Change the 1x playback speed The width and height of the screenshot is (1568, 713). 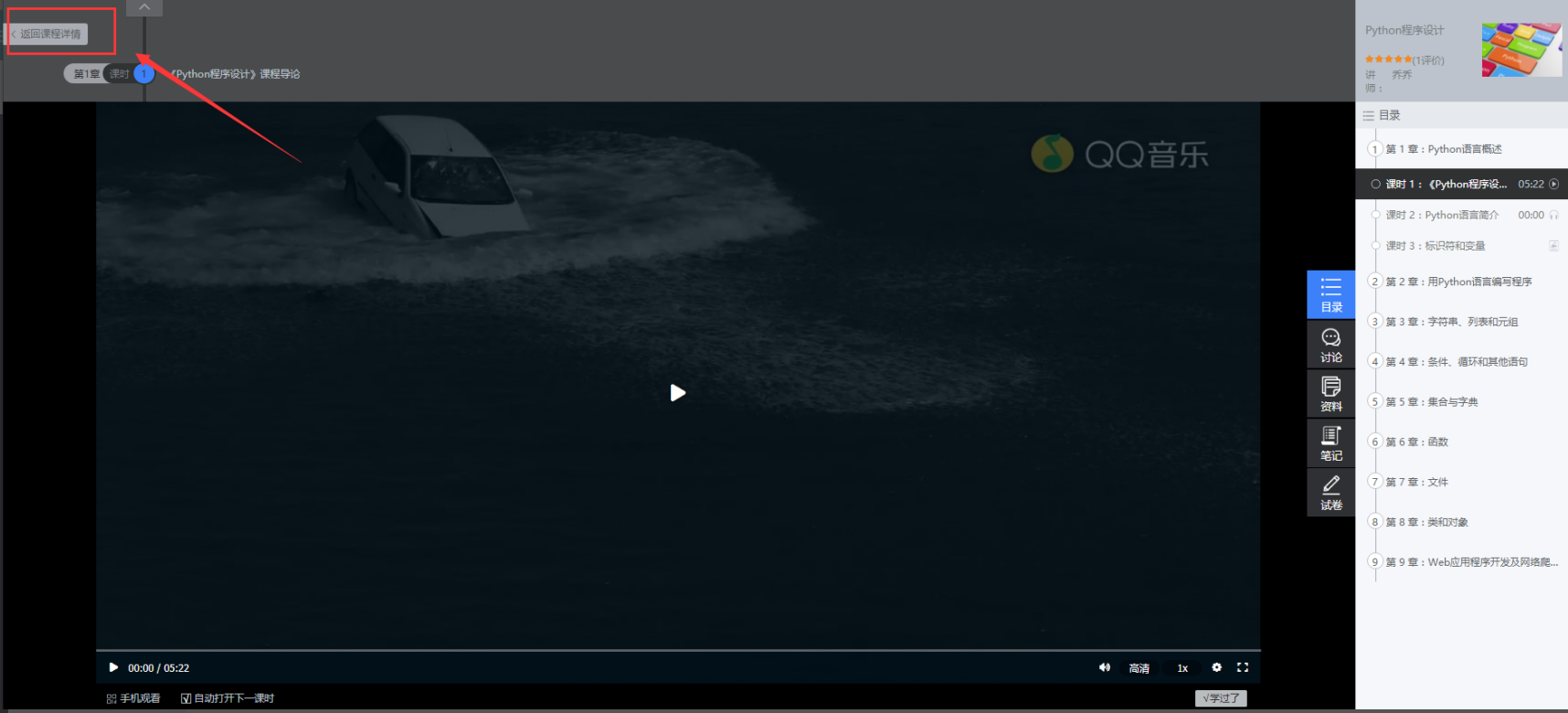[x=1182, y=668]
